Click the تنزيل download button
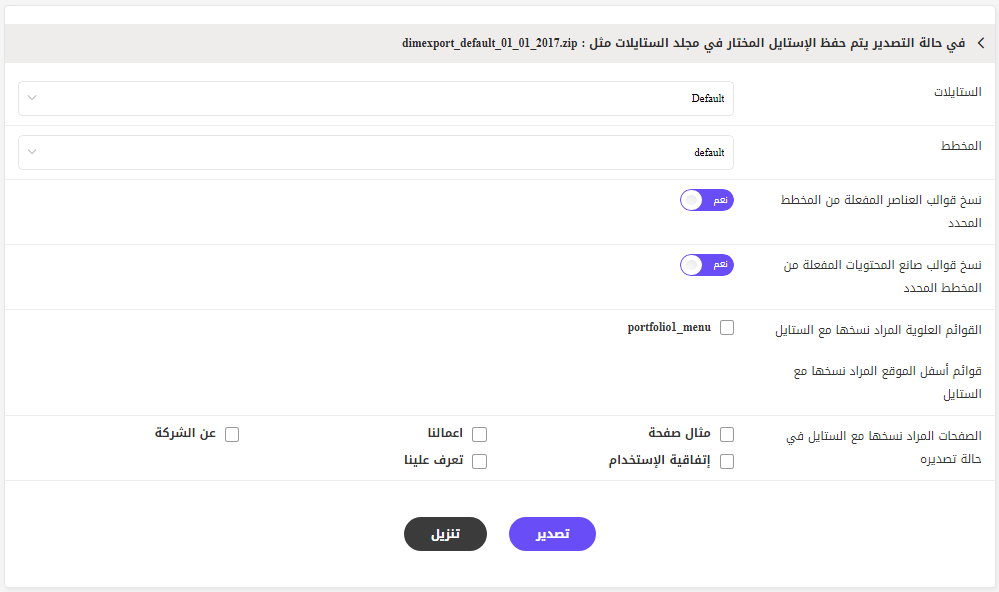 (445, 534)
